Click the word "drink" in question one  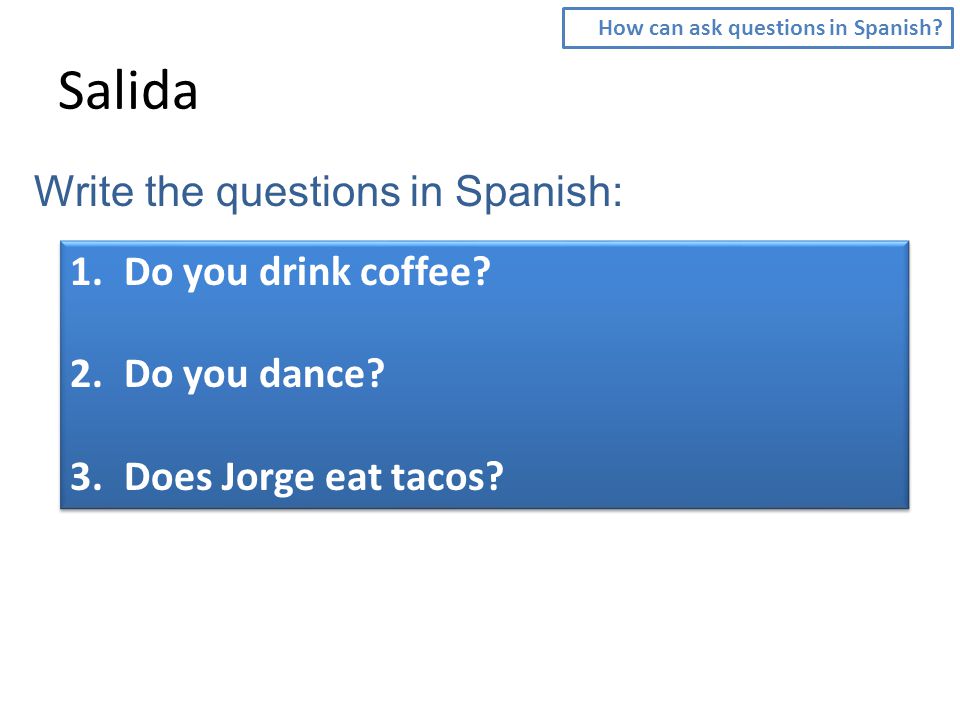click(304, 272)
